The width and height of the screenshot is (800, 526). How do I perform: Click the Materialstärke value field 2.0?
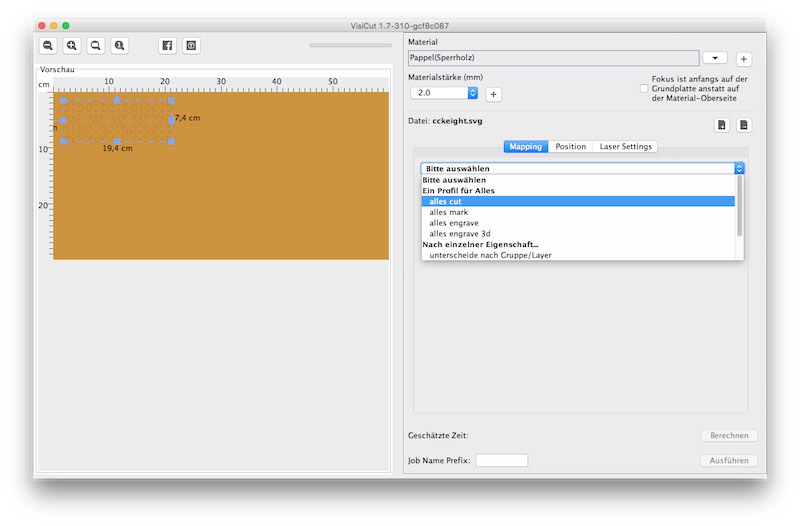pyautogui.click(x=439, y=93)
